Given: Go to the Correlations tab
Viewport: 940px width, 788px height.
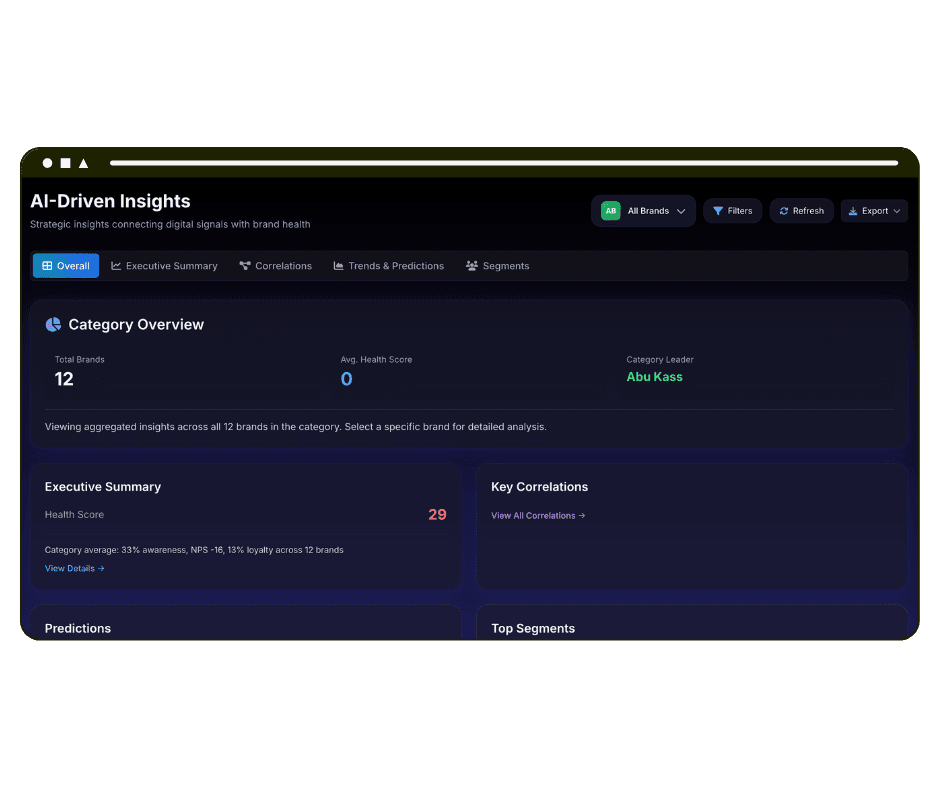Looking at the screenshot, I should point(276,266).
